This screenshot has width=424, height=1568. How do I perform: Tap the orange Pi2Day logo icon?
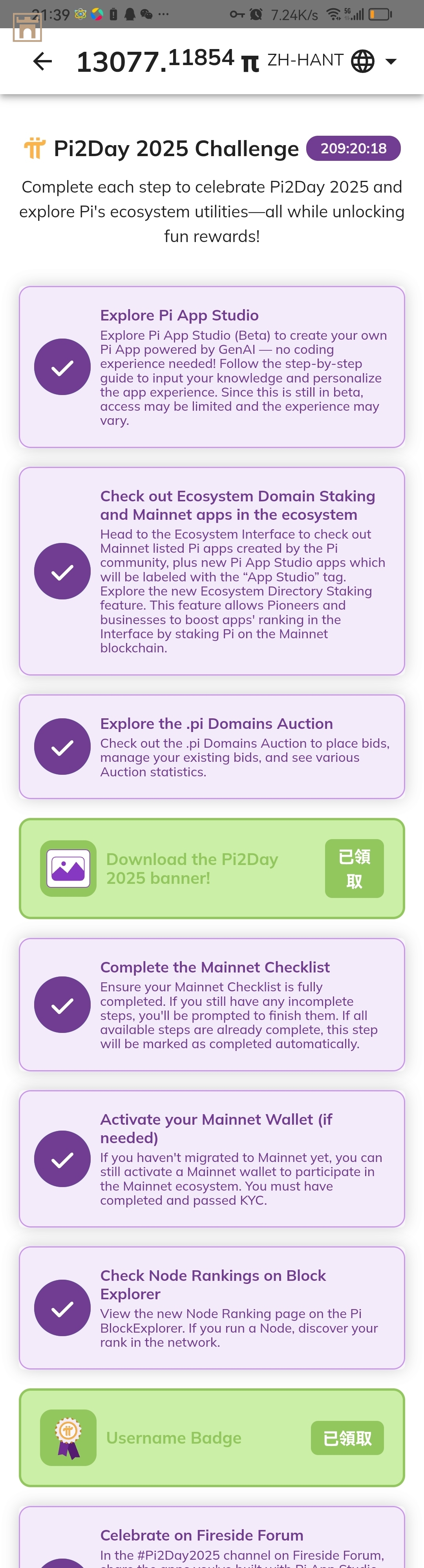35,148
